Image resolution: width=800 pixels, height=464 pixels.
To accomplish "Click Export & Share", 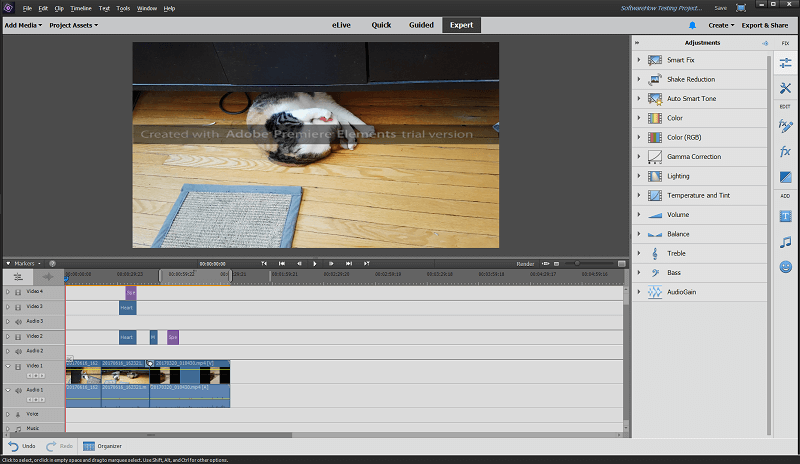I will point(765,25).
